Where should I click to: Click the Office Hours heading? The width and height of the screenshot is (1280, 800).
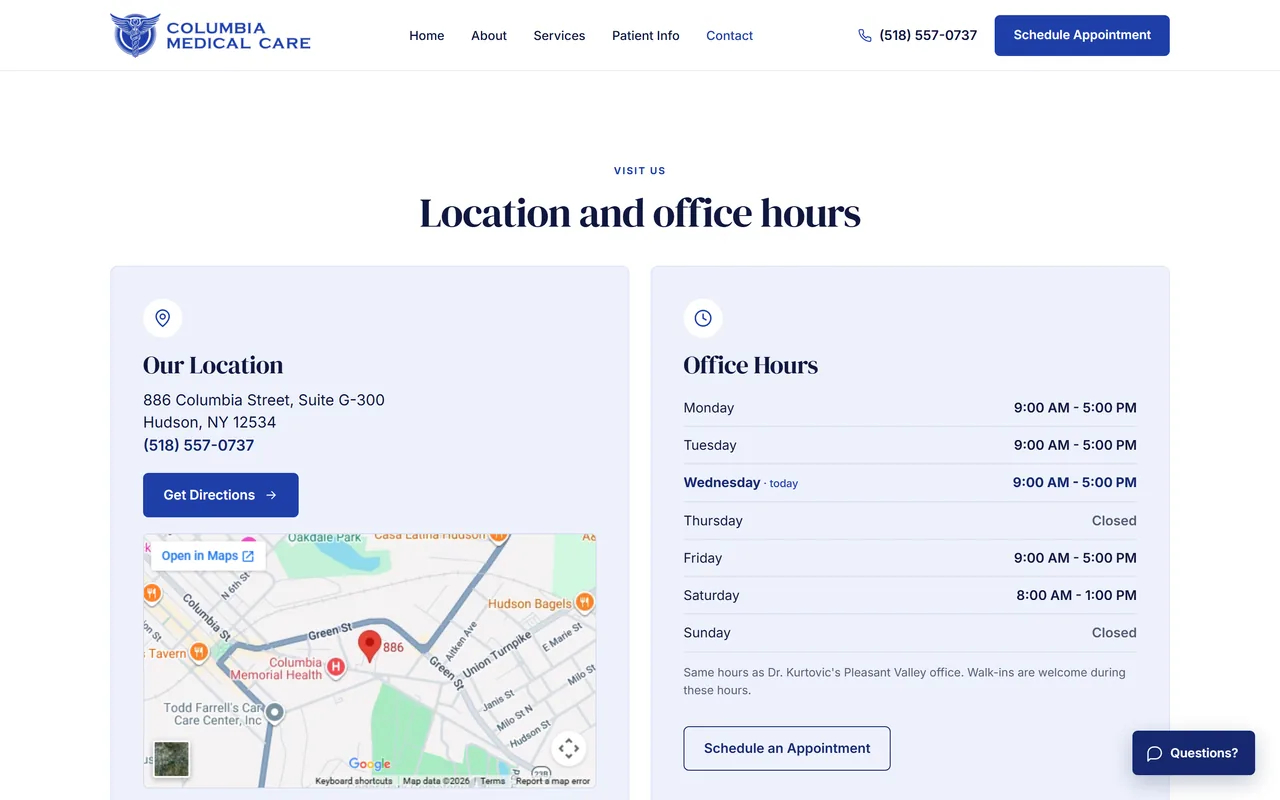751,365
